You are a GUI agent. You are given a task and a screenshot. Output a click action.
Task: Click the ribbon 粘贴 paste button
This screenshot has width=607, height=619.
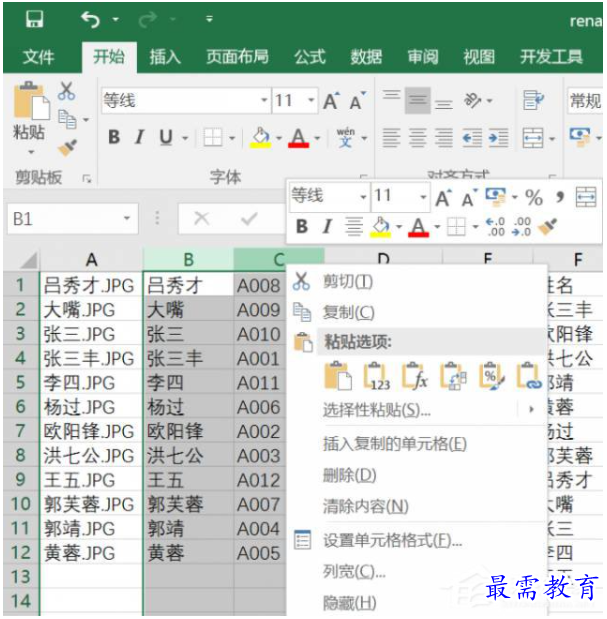tap(30, 113)
